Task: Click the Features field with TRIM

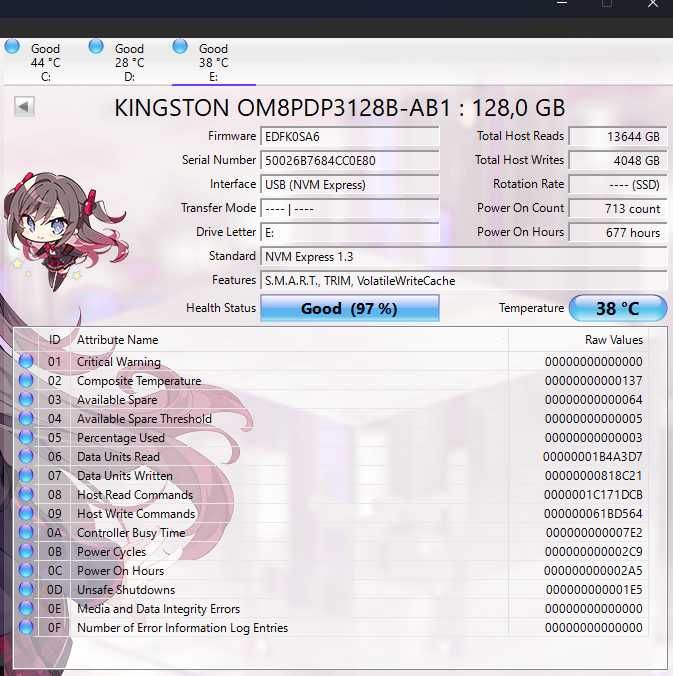Action: coord(463,281)
